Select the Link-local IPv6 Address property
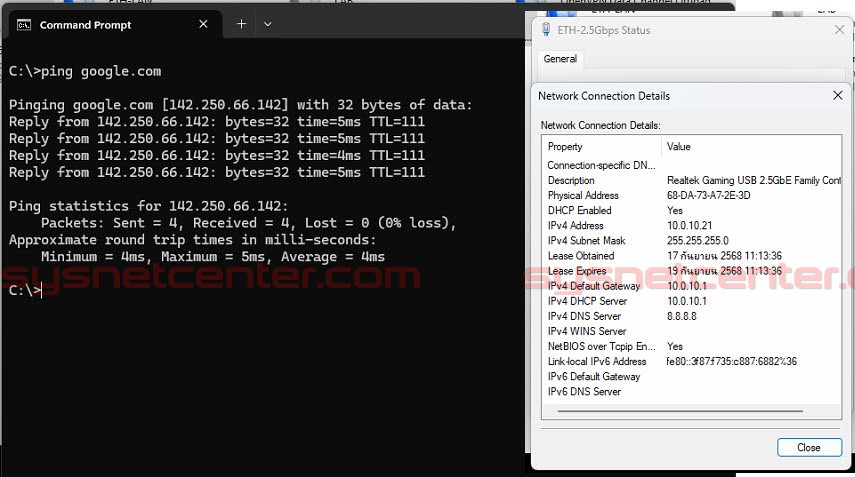 (597, 361)
